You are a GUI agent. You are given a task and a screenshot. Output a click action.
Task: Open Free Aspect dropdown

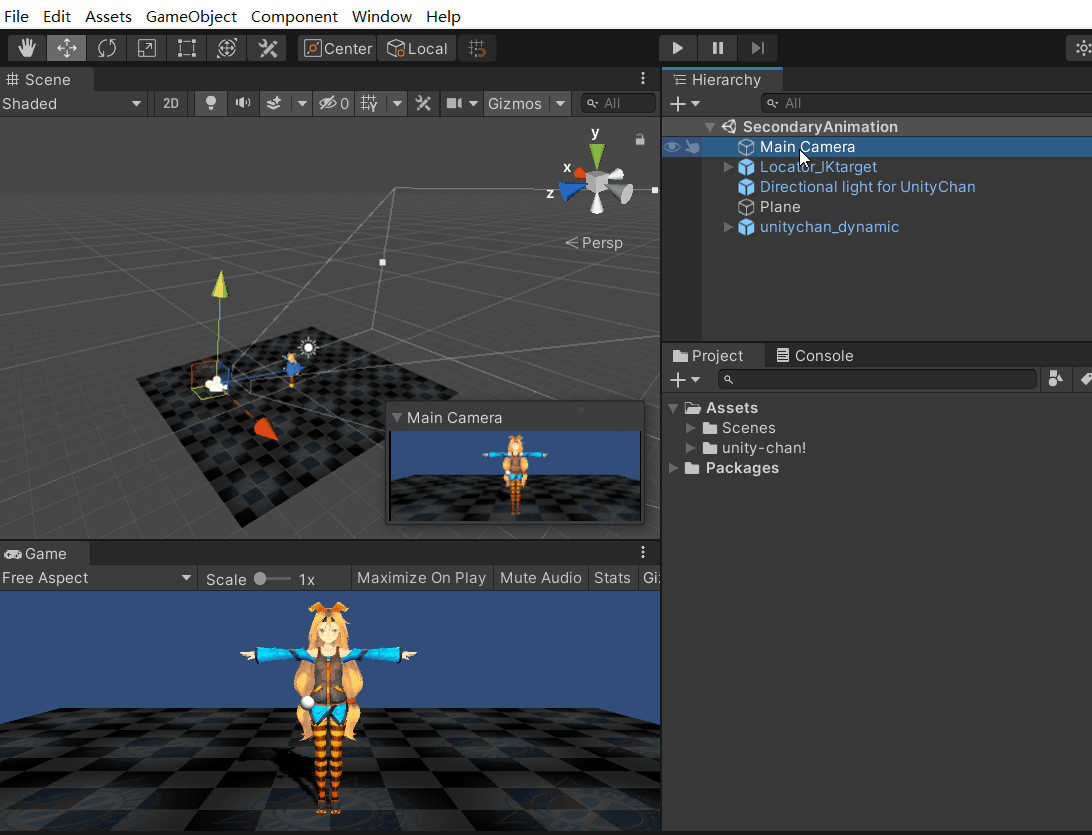click(97, 578)
